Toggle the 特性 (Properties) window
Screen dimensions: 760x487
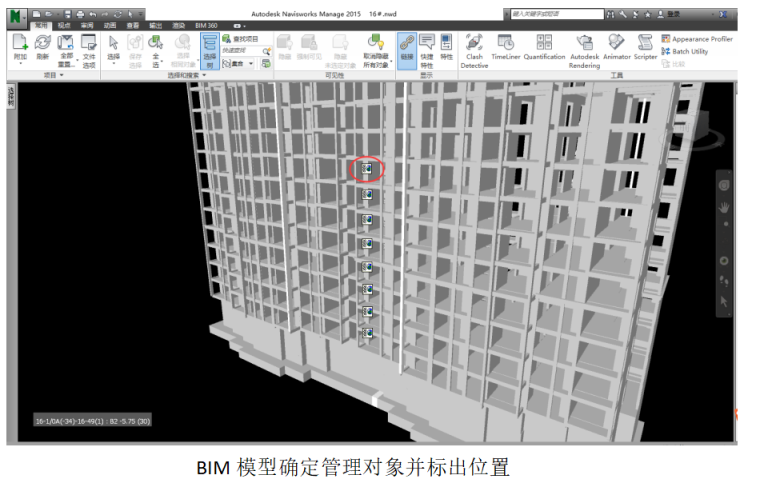point(446,47)
